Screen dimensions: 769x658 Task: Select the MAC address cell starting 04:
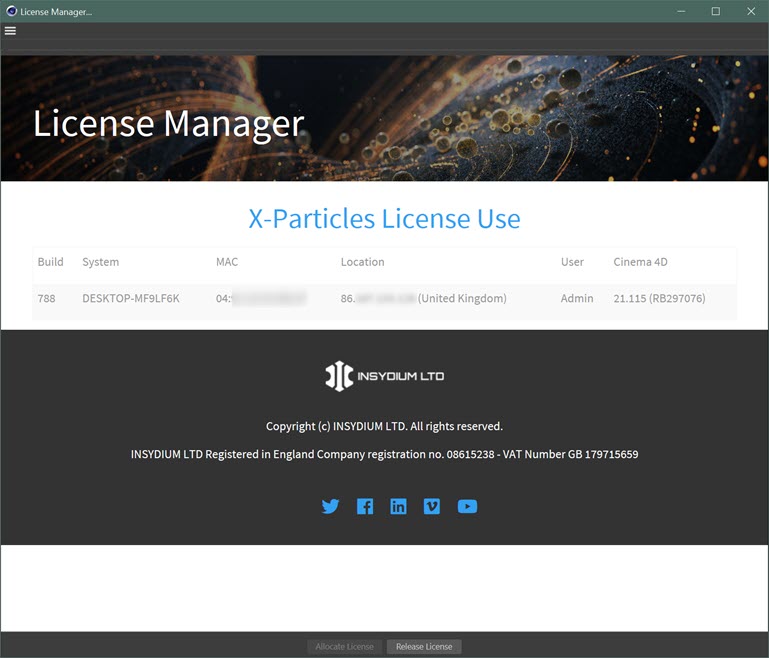tap(261, 298)
